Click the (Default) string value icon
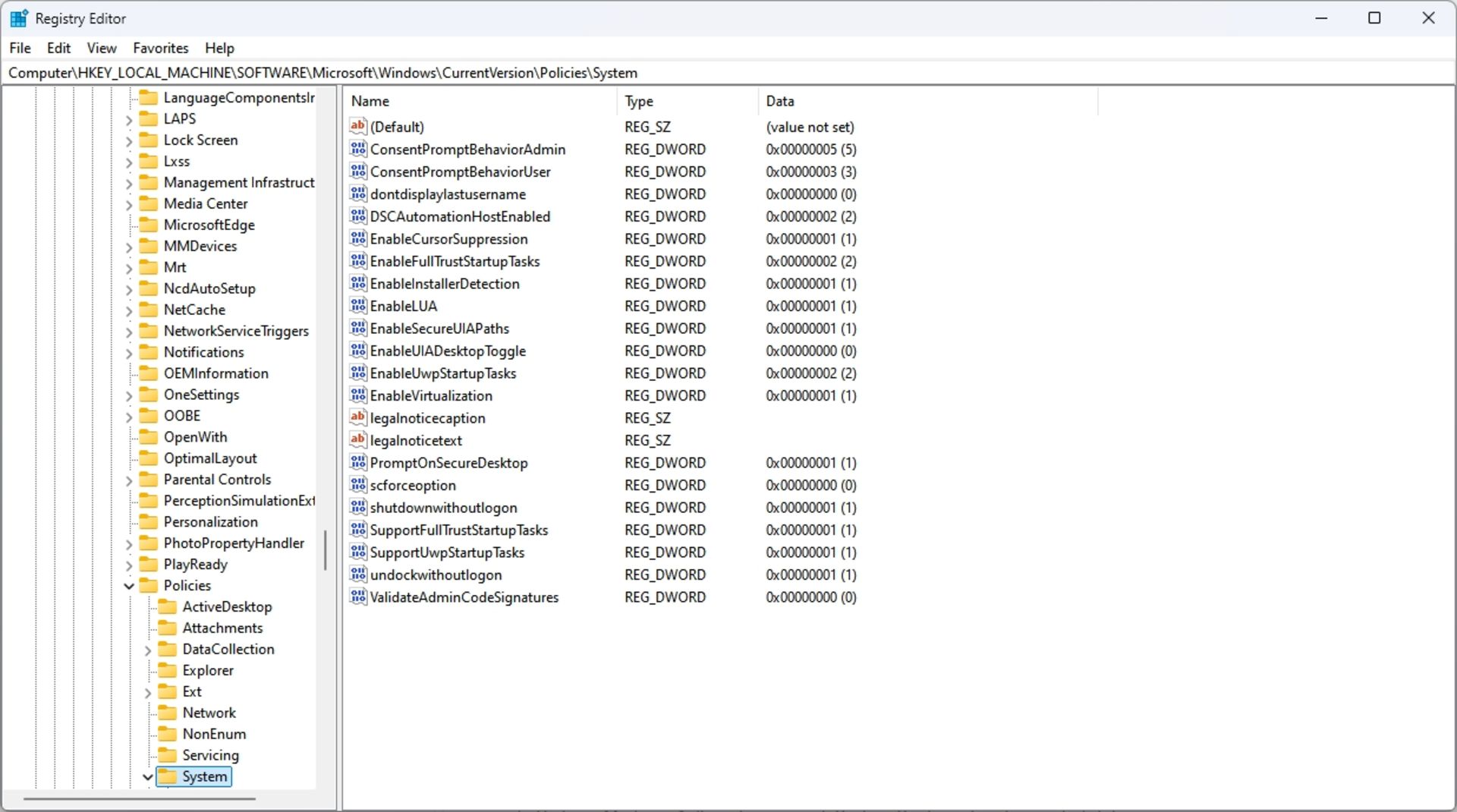The width and height of the screenshot is (1457, 812). click(357, 126)
